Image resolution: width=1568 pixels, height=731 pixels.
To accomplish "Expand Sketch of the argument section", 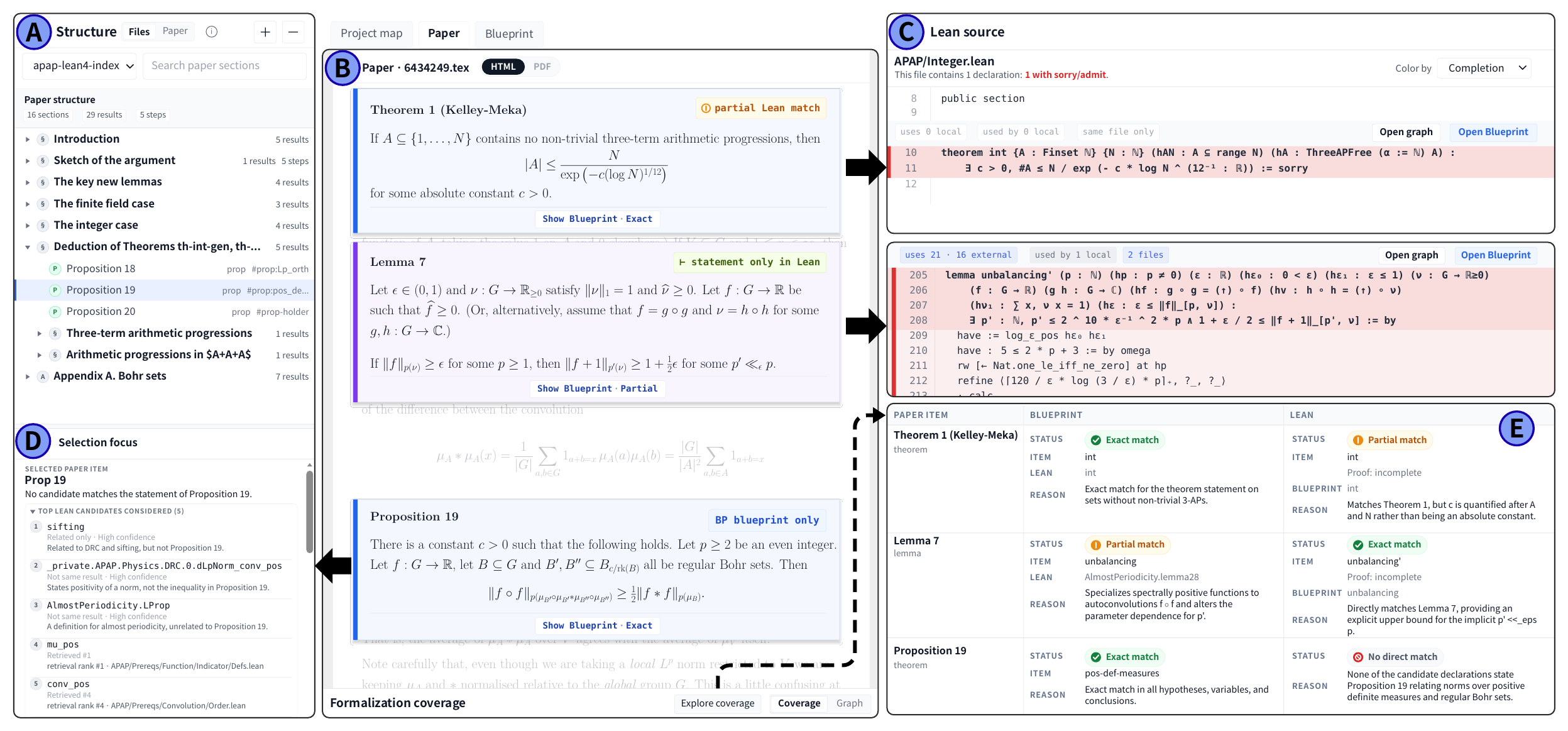I will 28,161.
